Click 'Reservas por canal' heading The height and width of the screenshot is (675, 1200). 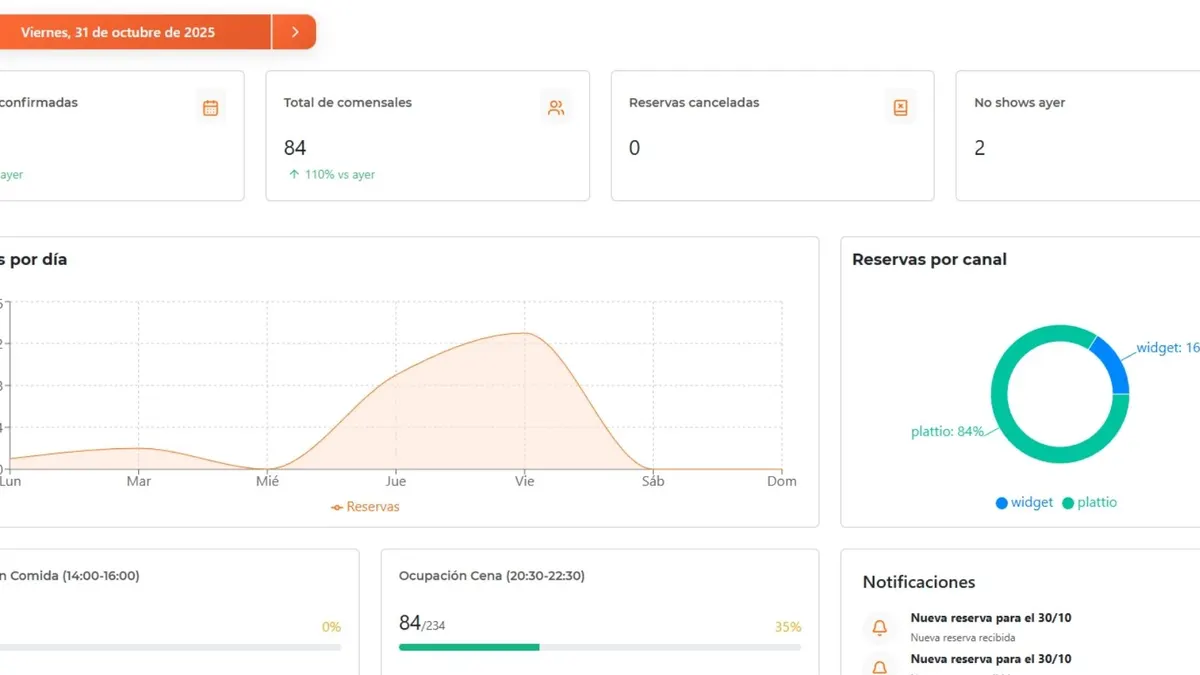tap(929, 260)
